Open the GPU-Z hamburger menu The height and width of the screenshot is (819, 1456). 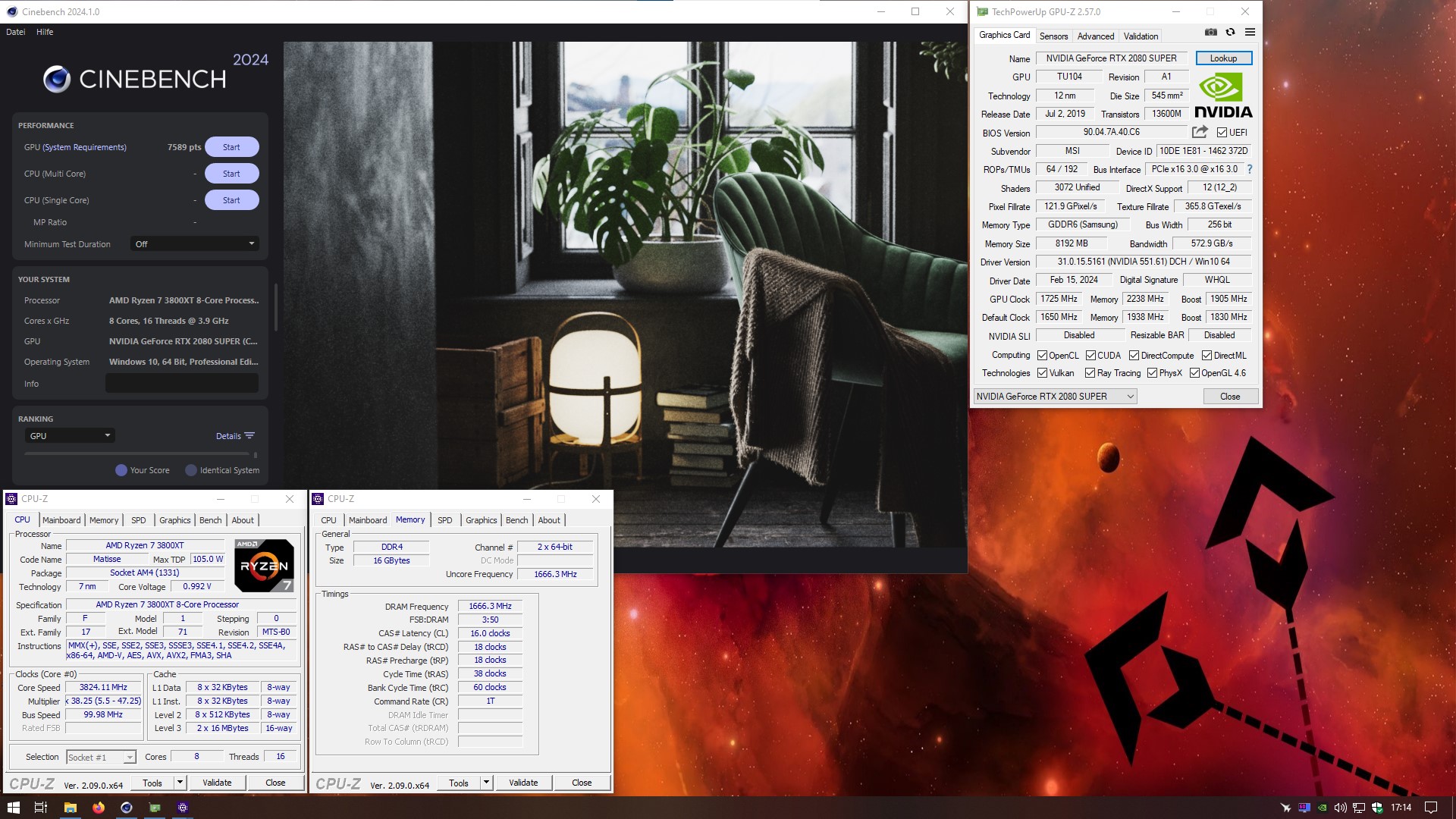(x=1250, y=32)
